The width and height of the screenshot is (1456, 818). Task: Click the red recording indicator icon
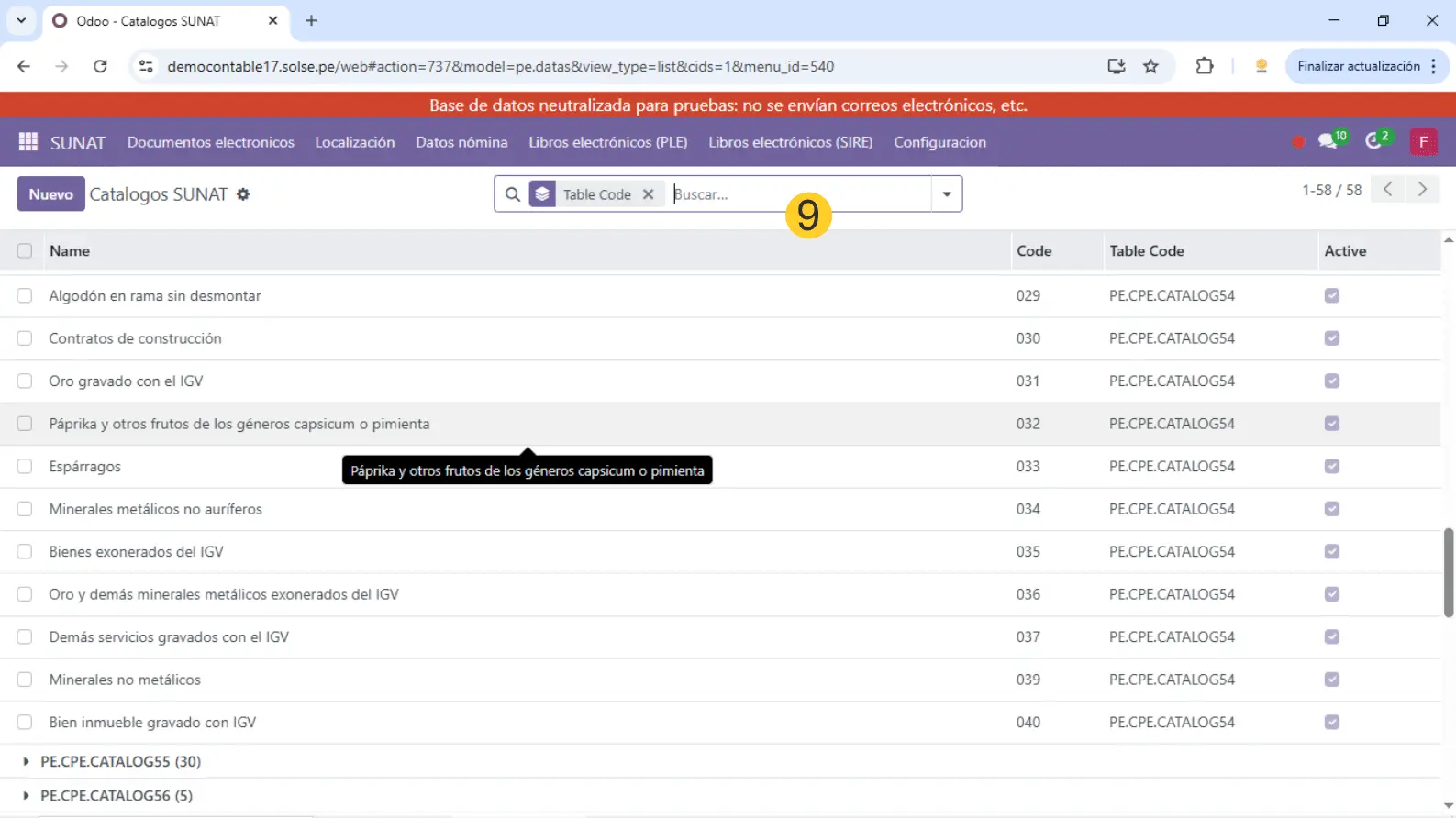click(x=1297, y=142)
